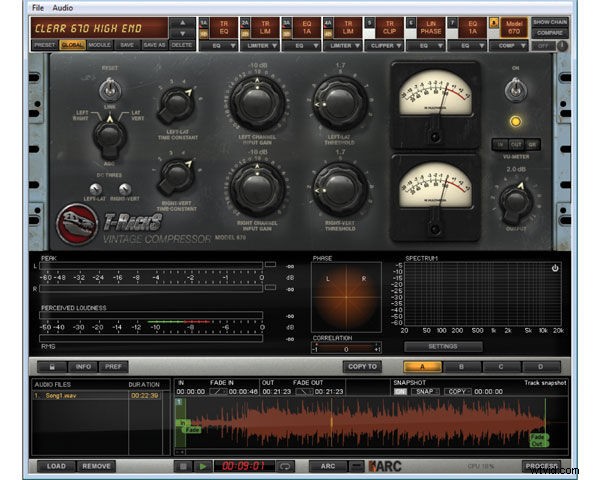
Task: Step to the next preset with down arrow
Action: (x=183, y=34)
